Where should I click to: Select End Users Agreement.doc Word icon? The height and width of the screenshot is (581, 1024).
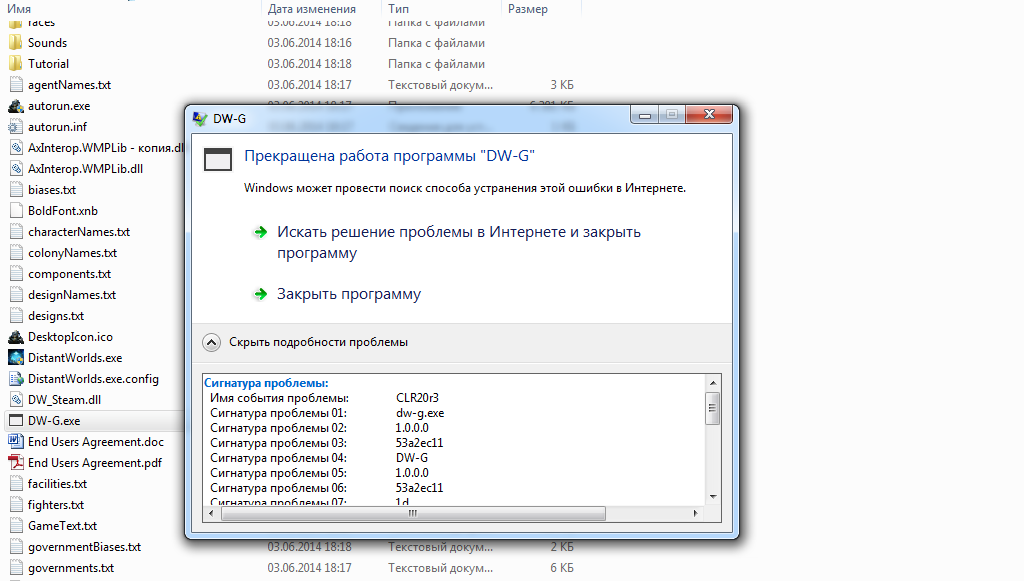[16, 442]
